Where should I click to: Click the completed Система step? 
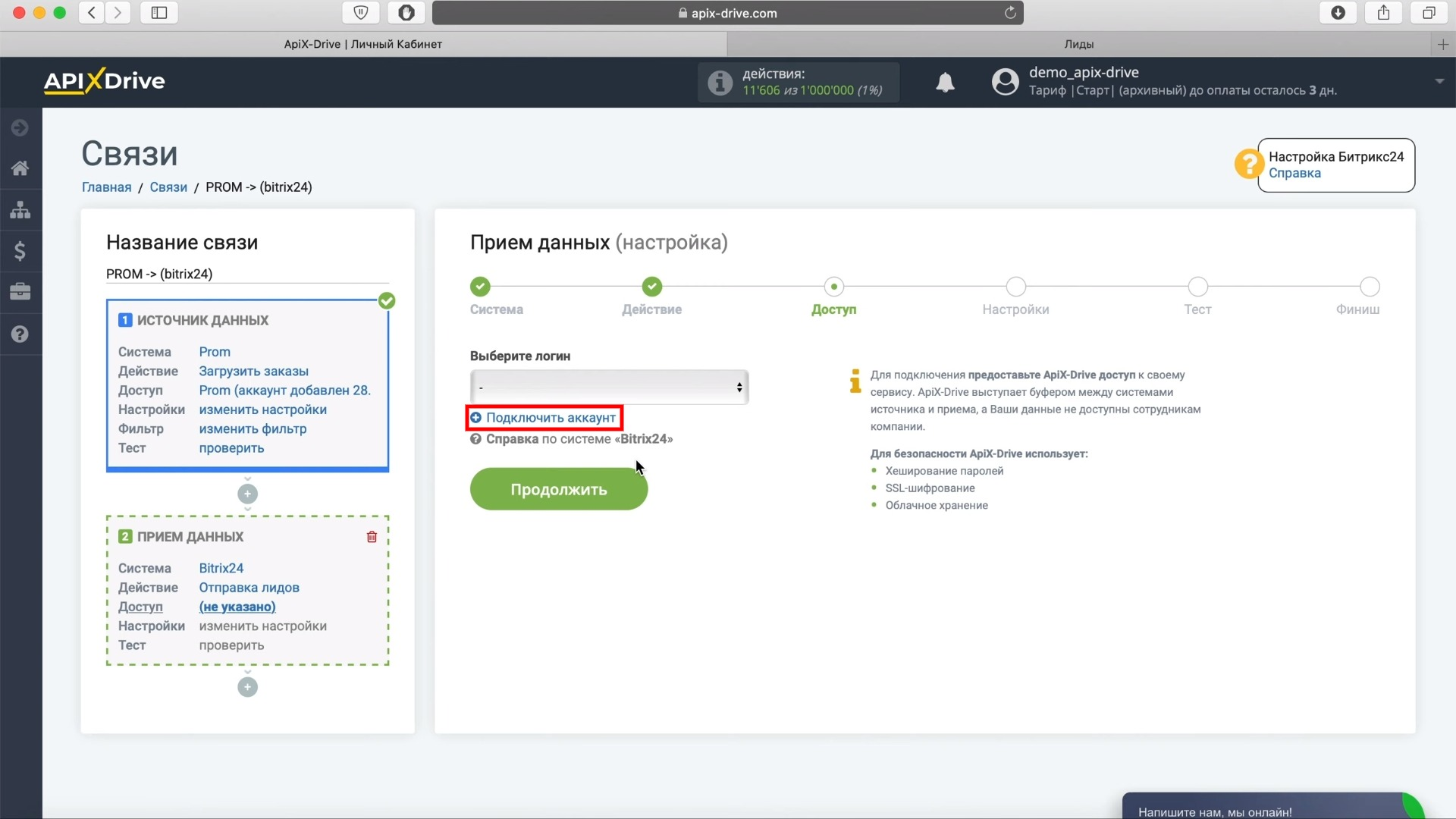480,287
